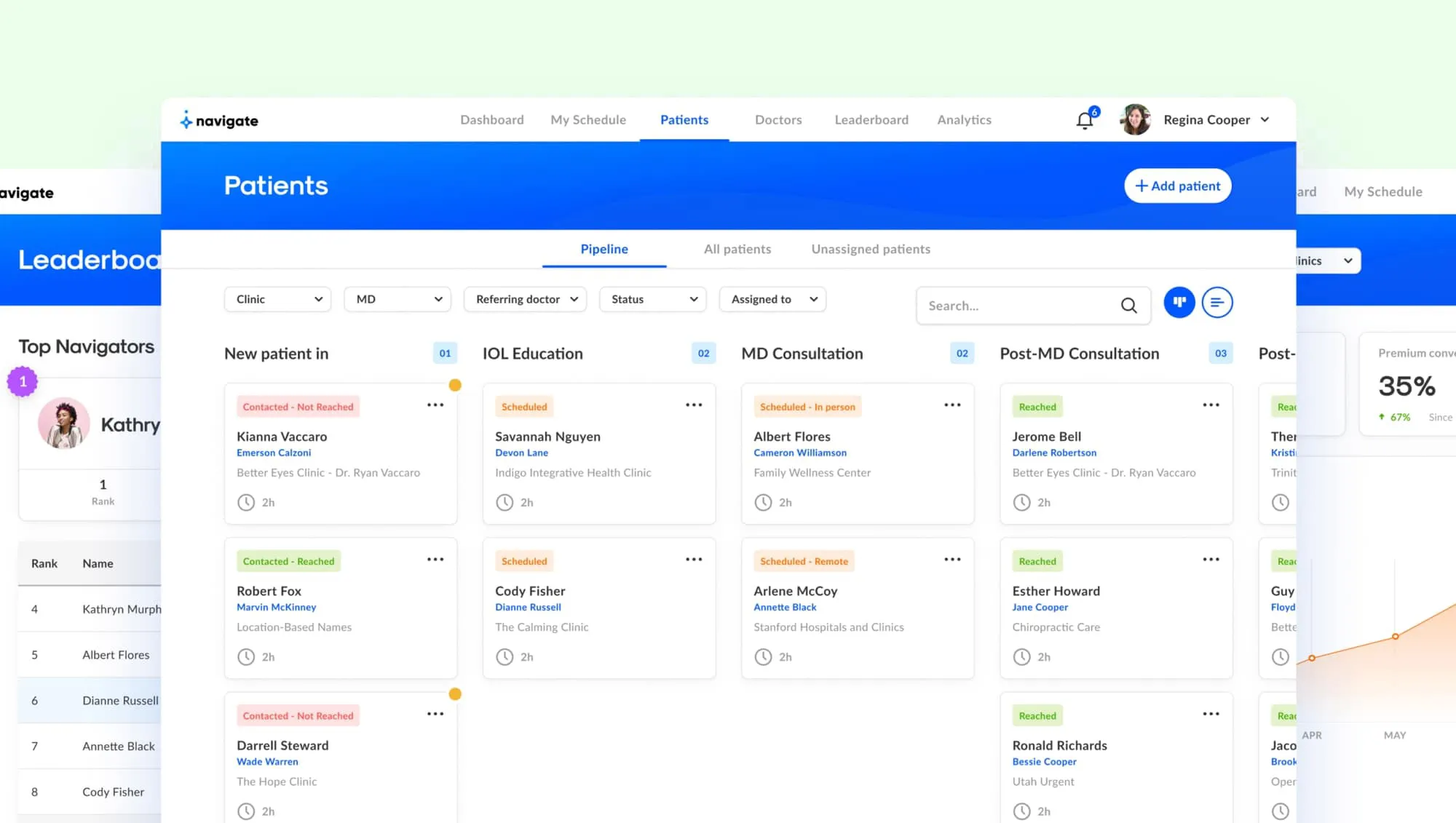Open options menu for Albert Flores card

click(952, 405)
